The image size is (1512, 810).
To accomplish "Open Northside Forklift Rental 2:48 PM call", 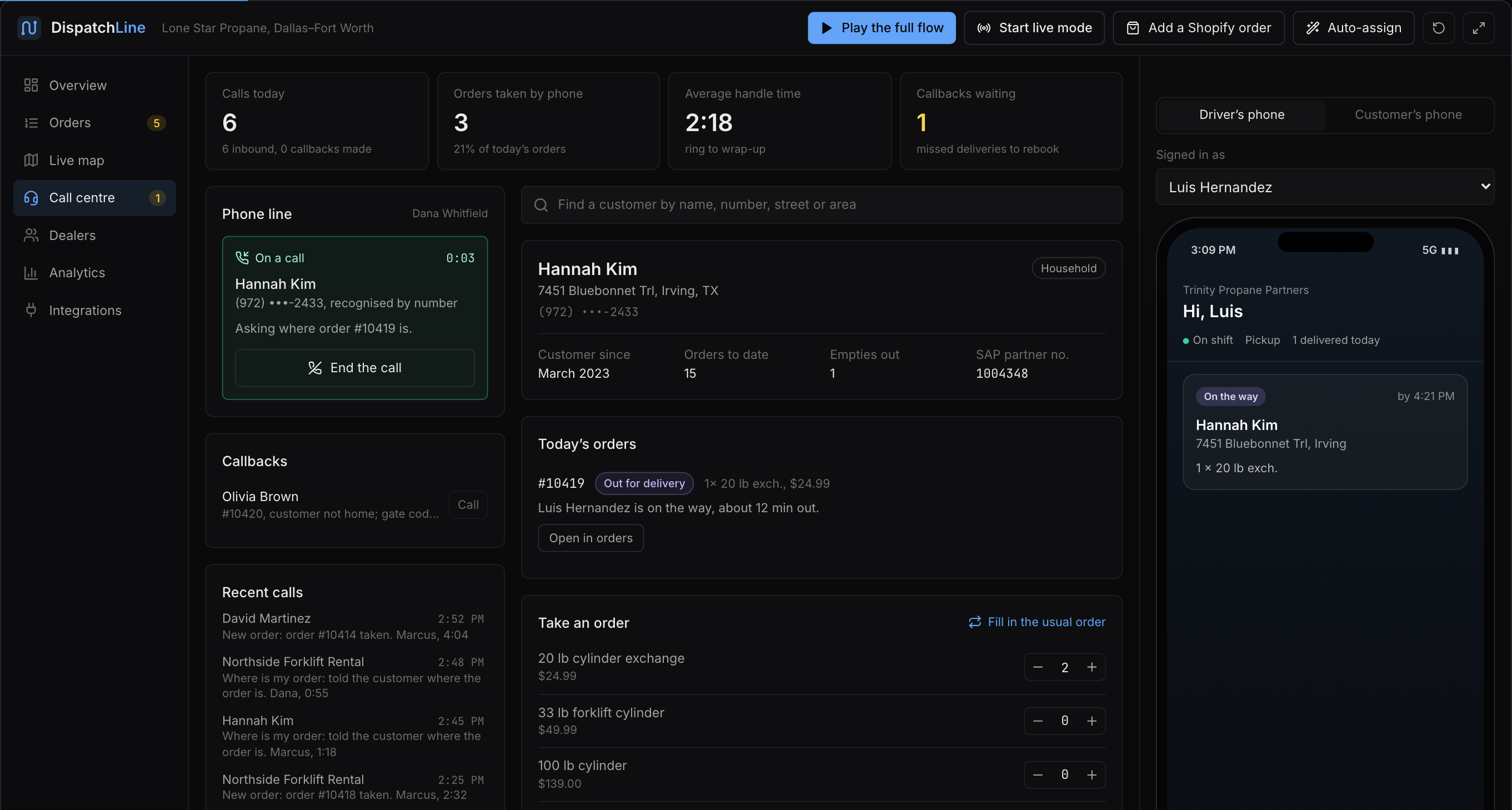I will pyautogui.click(x=354, y=677).
